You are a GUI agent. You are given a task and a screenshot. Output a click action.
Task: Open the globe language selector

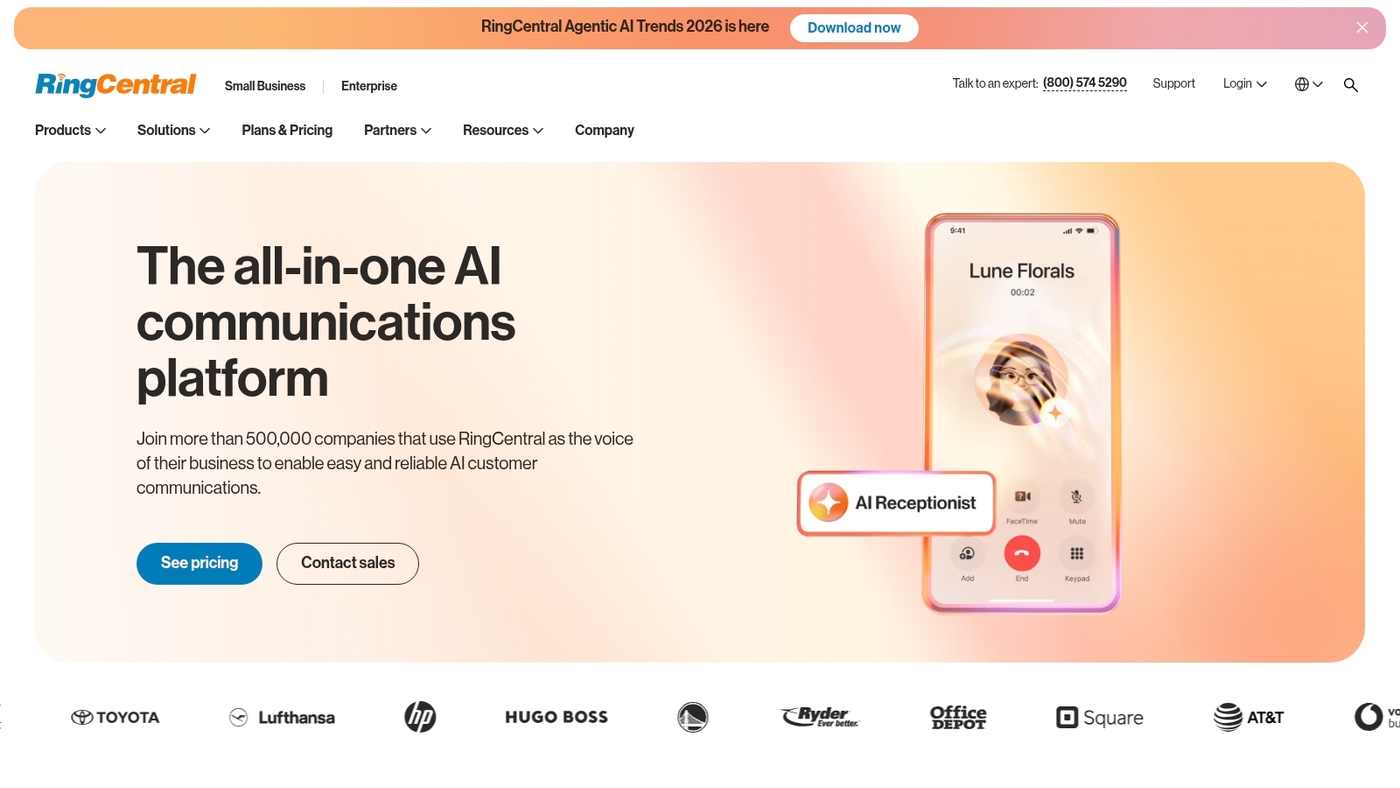(x=1308, y=84)
